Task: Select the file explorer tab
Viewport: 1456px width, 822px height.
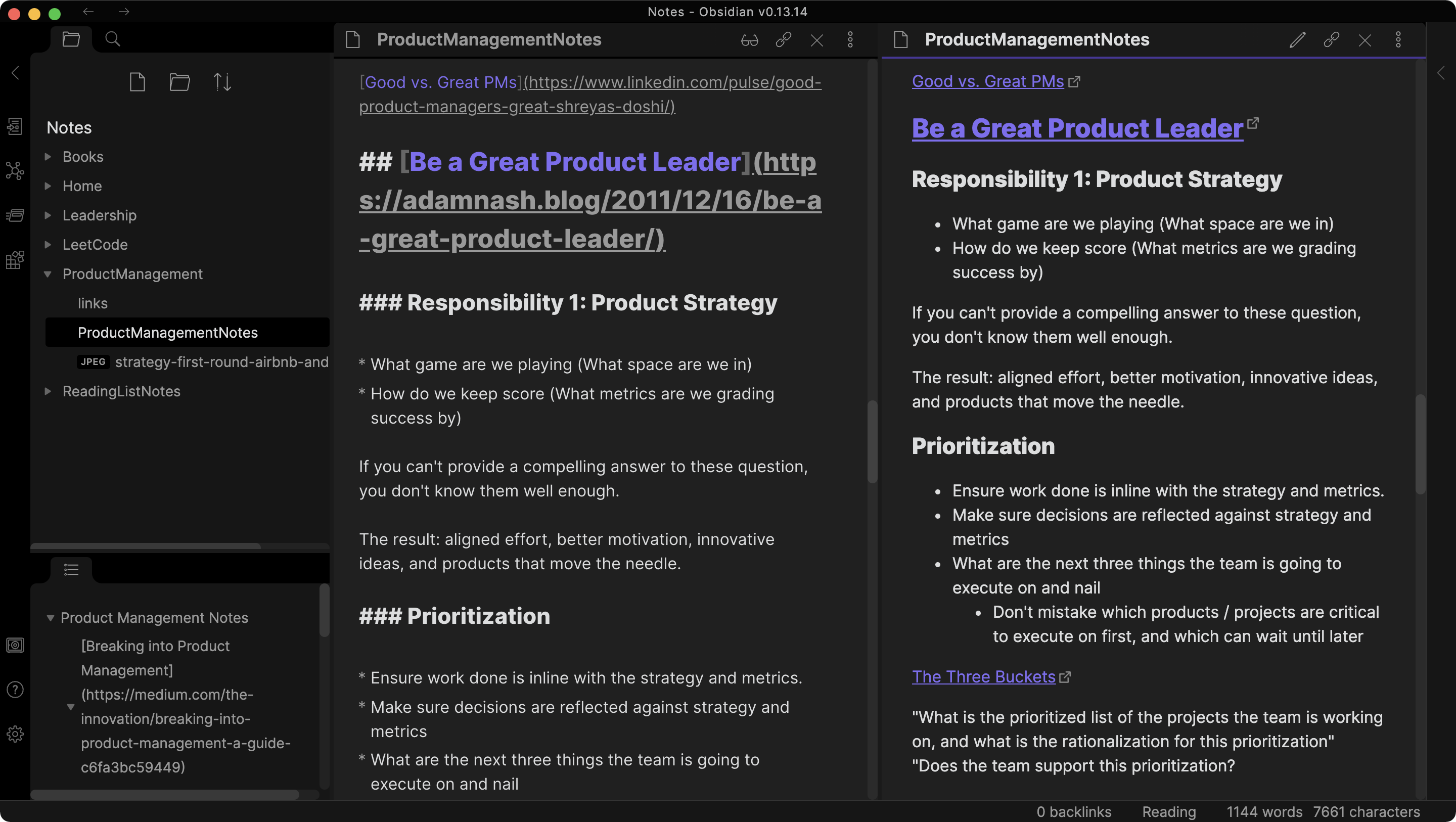Action: pos(71,39)
